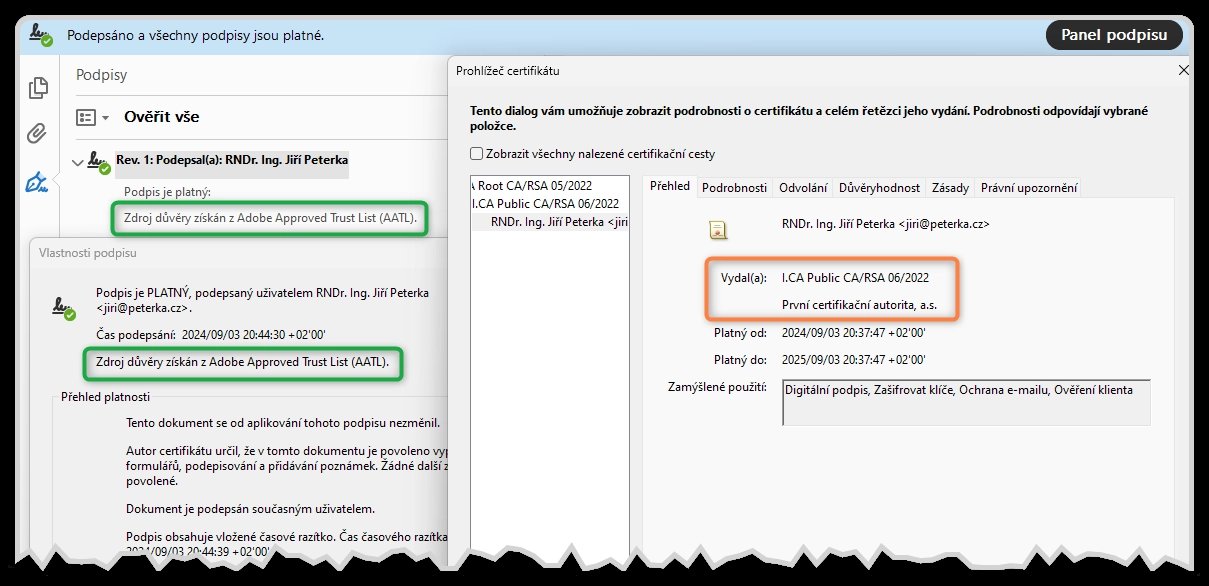
Task: Switch to the Přehled tab
Action: 669,187
